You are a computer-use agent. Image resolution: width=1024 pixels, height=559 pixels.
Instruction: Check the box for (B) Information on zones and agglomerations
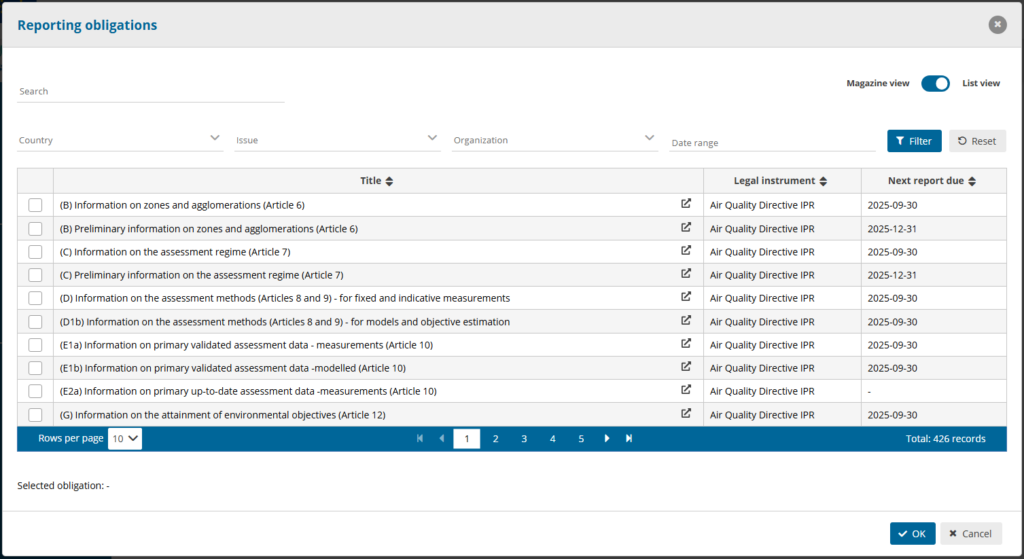35,205
